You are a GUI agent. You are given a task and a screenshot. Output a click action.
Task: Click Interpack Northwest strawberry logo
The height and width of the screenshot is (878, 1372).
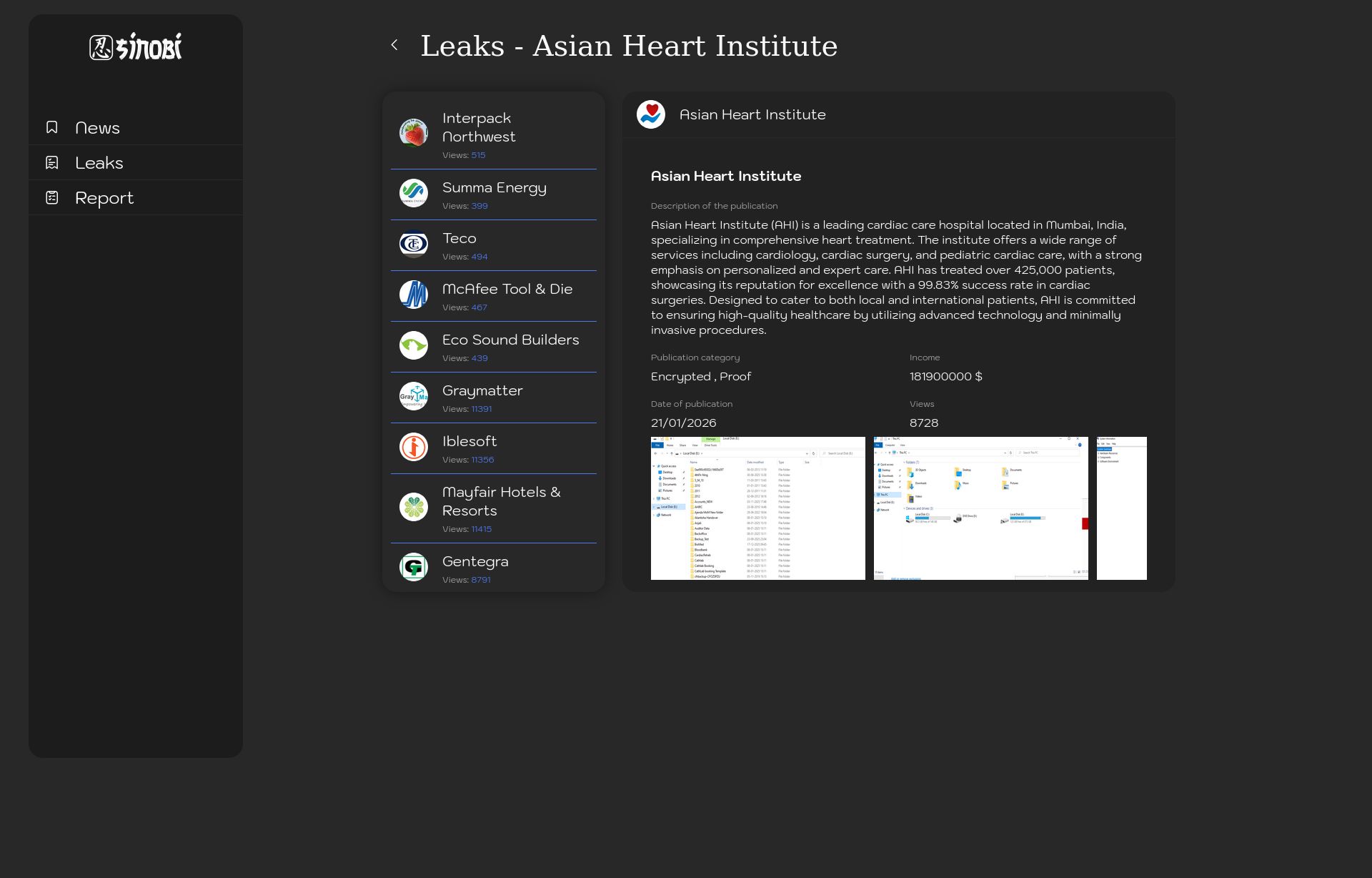pyautogui.click(x=413, y=133)
